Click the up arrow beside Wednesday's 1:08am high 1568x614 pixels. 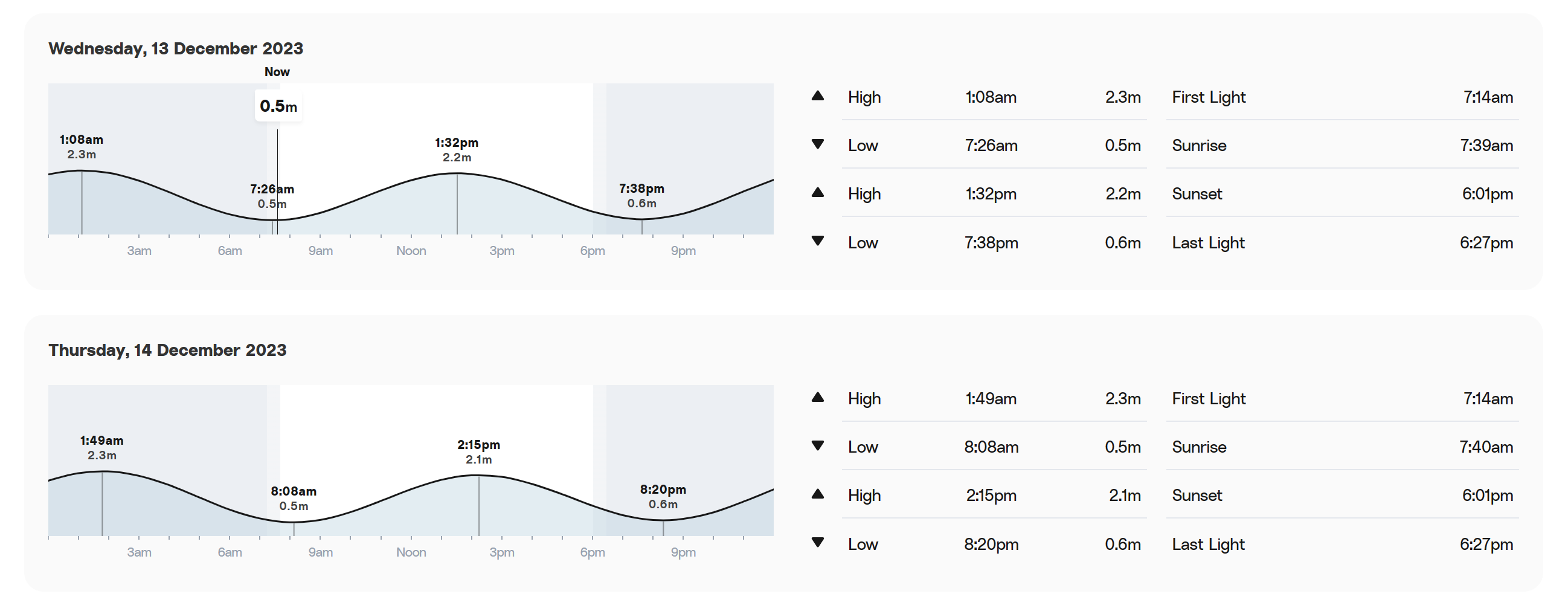tap(817, 96)
